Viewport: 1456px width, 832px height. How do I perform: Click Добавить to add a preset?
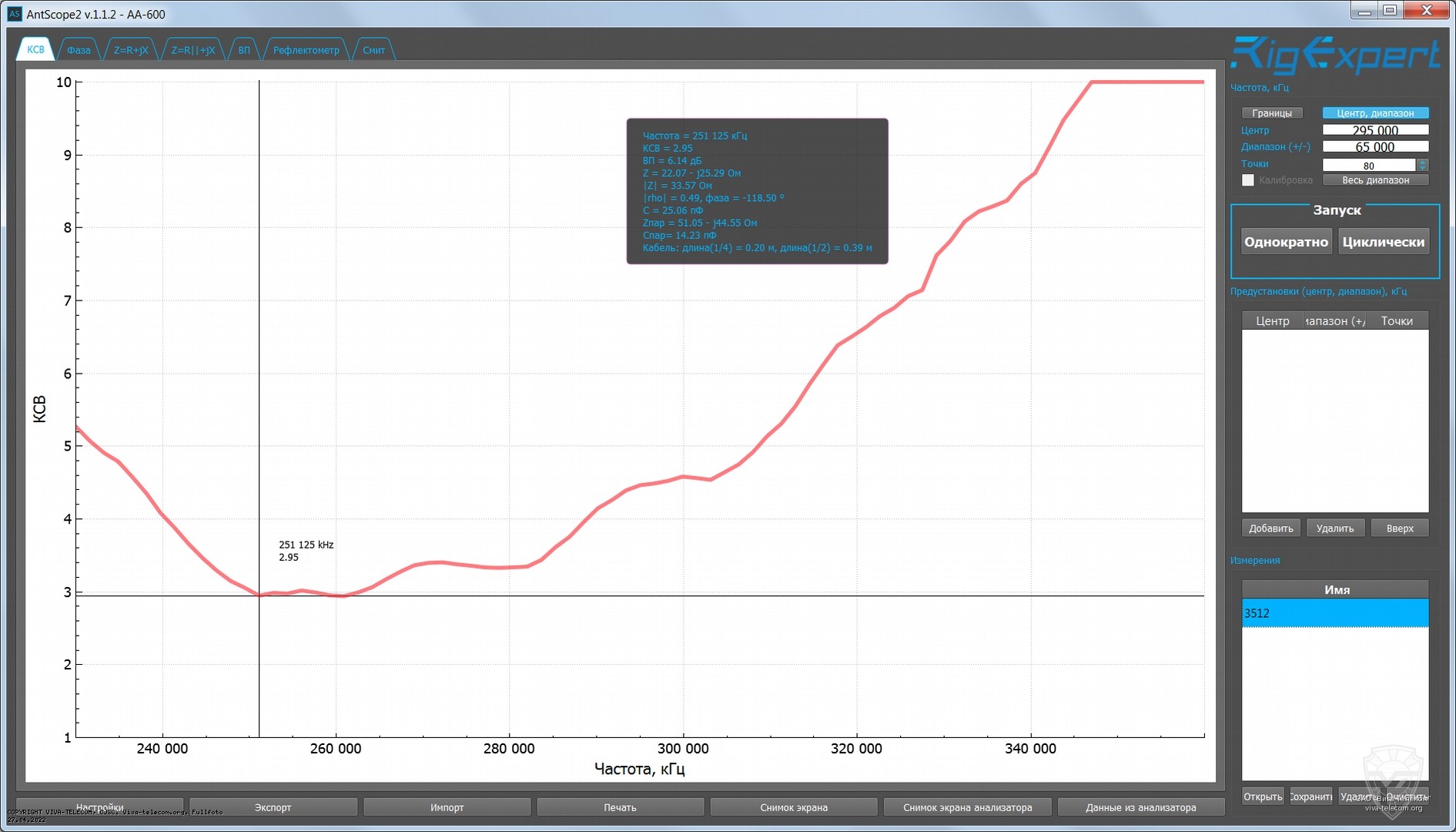(1270, 528)
